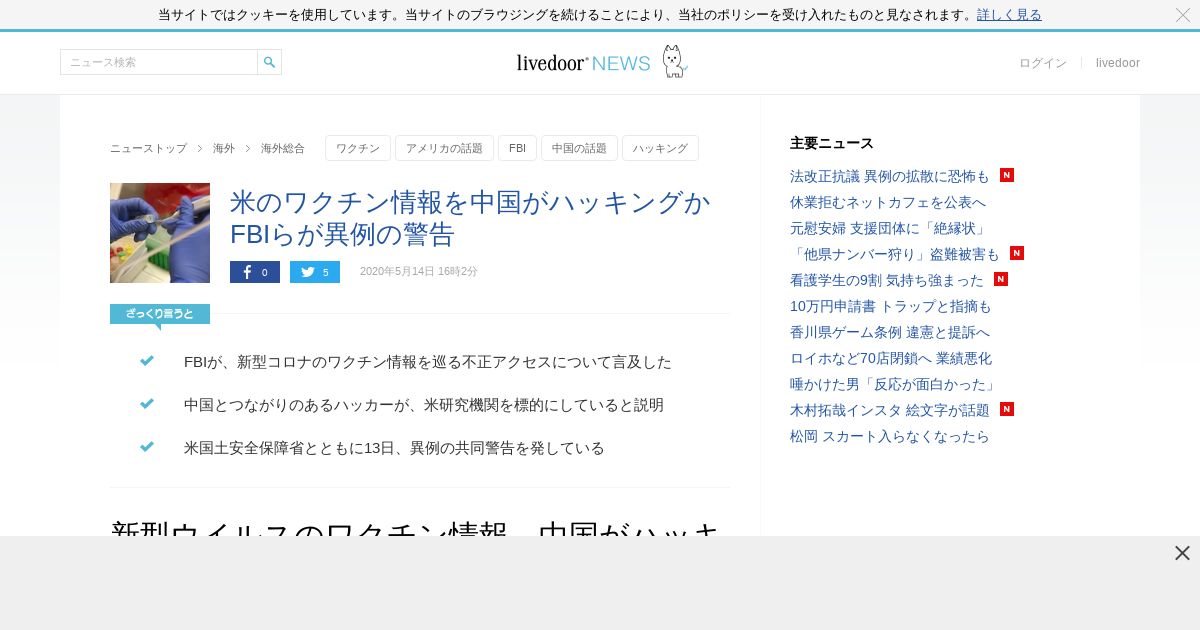This screenshot has height=630, width=1200.
Task: Open the 海外 breadcrumb
Action: [x=224, y=148]
